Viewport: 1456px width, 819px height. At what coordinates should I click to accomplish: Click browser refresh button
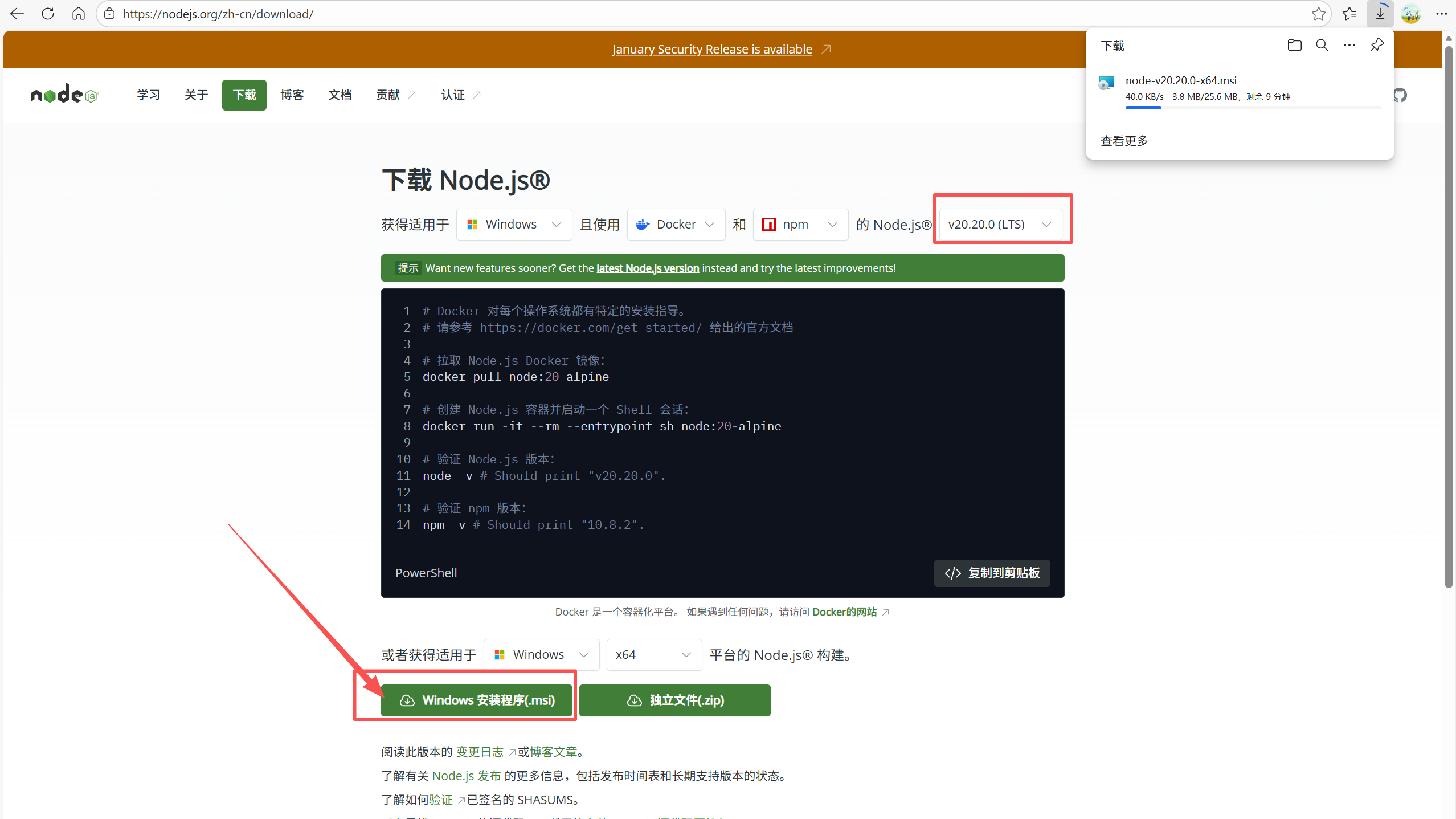pyautogui.click(x=48, y=14)
